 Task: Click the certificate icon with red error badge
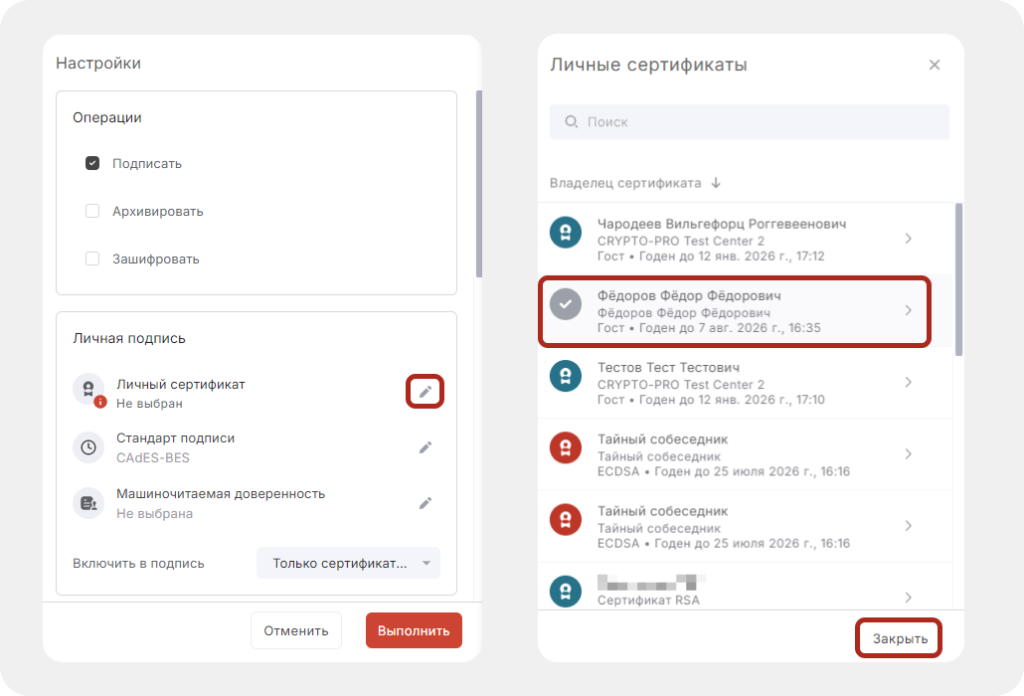click(x=88, y=390)
